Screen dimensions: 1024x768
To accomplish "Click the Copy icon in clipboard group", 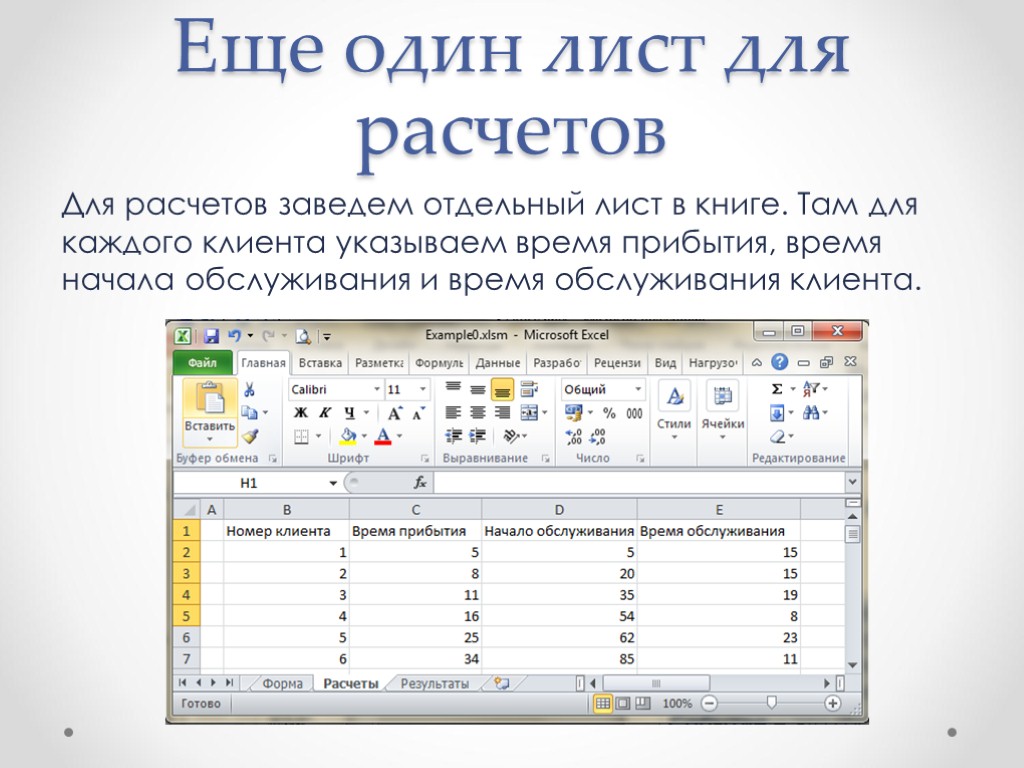I will pos(249,412).
